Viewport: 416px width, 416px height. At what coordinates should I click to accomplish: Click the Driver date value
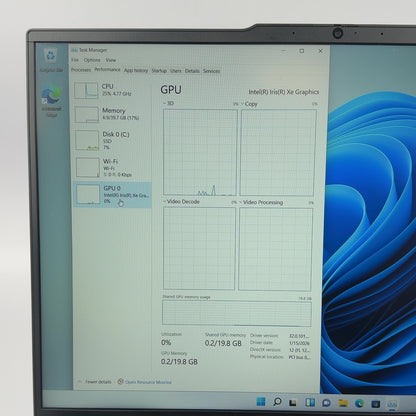pos(299,343)
